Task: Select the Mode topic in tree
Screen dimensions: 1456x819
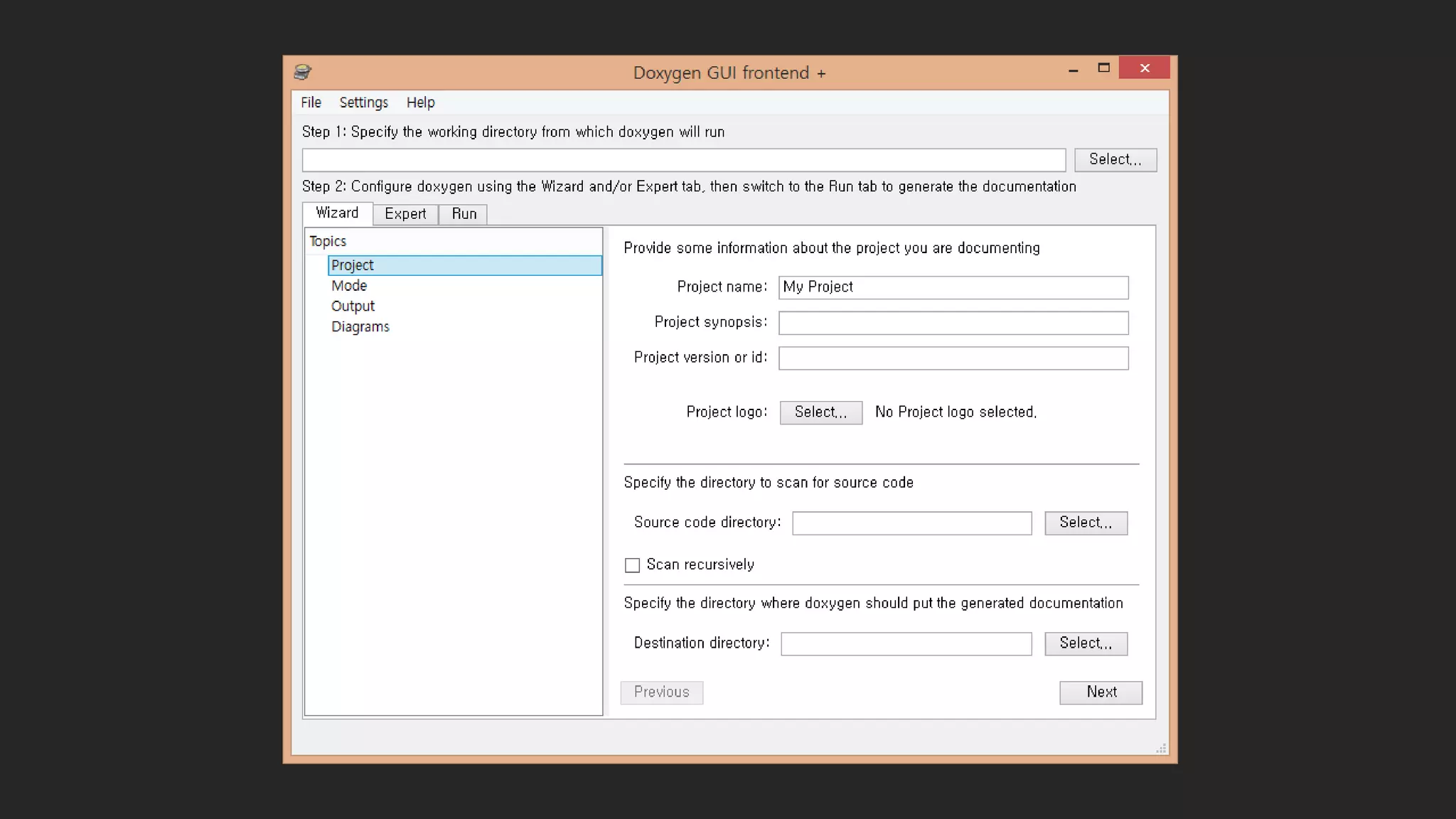Action: [349, 286]
